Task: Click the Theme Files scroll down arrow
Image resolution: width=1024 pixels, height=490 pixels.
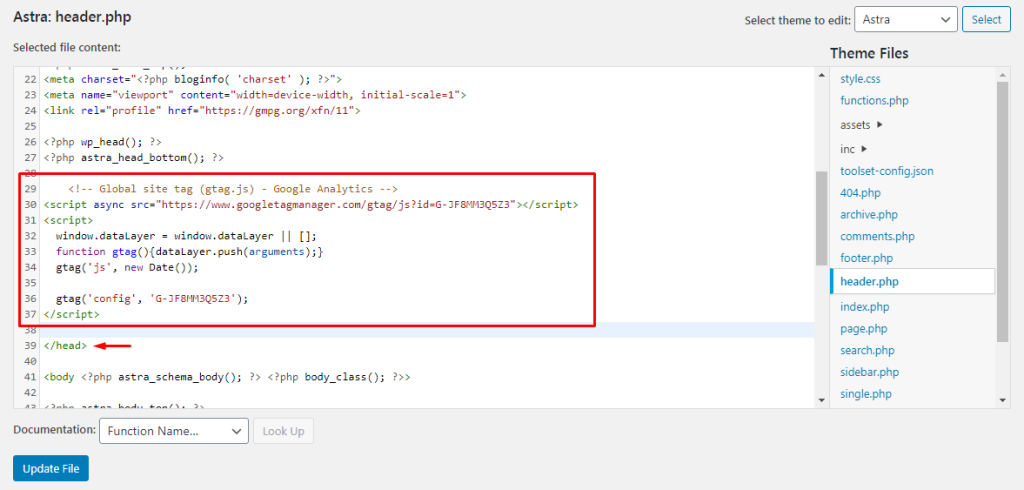Action: [1003, 399]
